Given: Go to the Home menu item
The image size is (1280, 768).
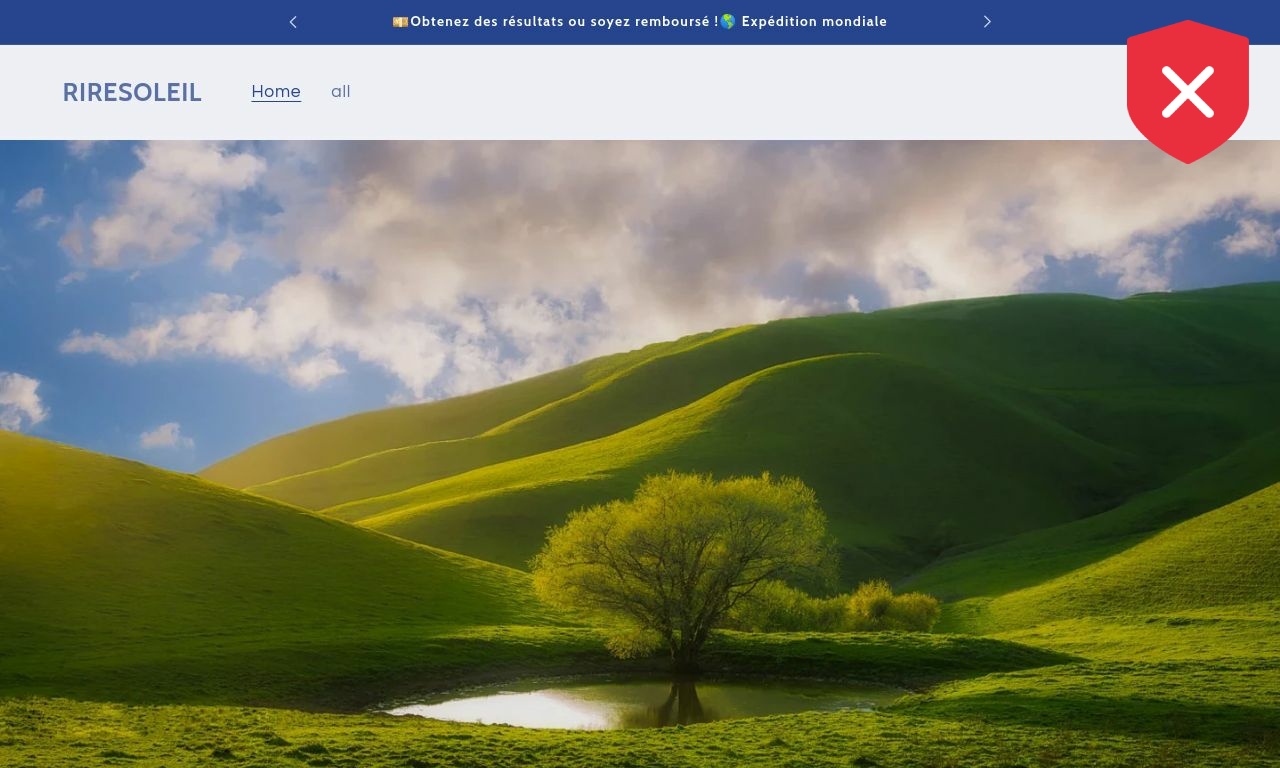Looking at the screenshot, I should (276, 92).
